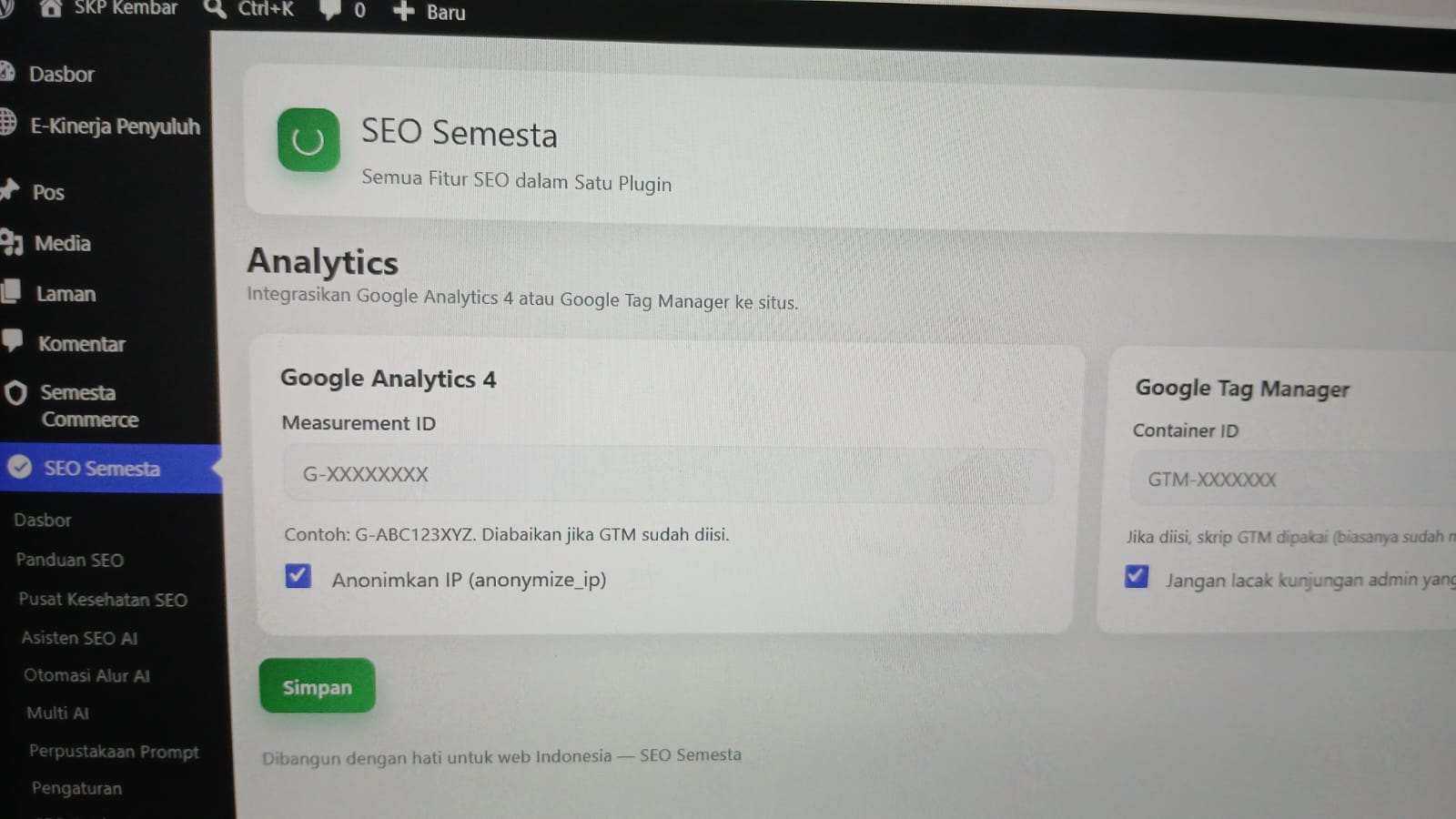Image resolution: width=1456 pixels, height=819 pixels.
Task: Click the green Simpan button
Action: click(x=317, y=686)
